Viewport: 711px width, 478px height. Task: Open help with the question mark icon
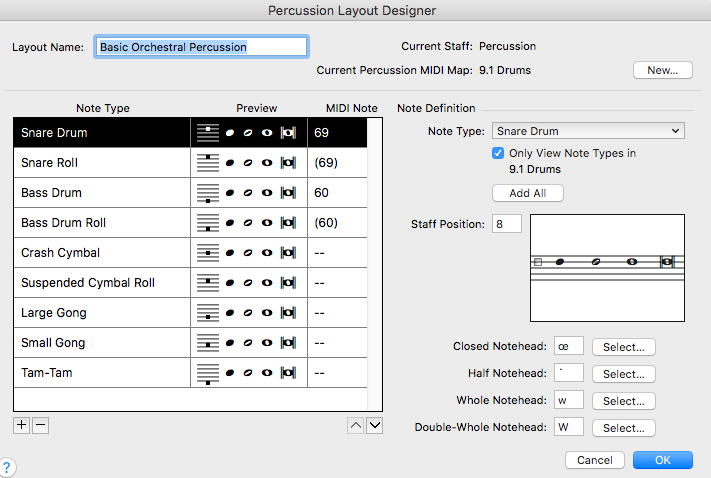pos(7,467)
